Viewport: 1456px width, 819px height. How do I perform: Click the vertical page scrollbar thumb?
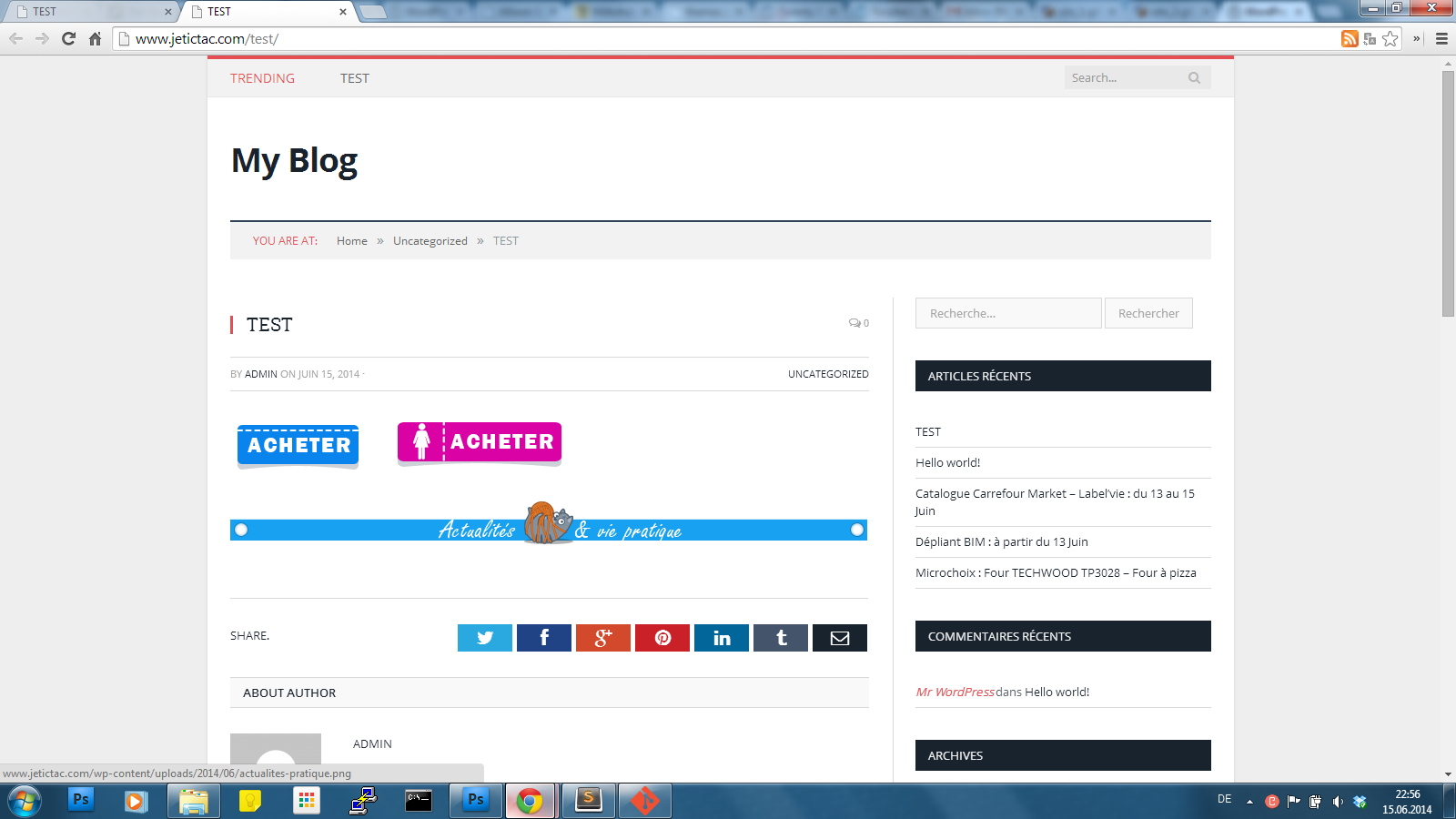click(1448, 193)
